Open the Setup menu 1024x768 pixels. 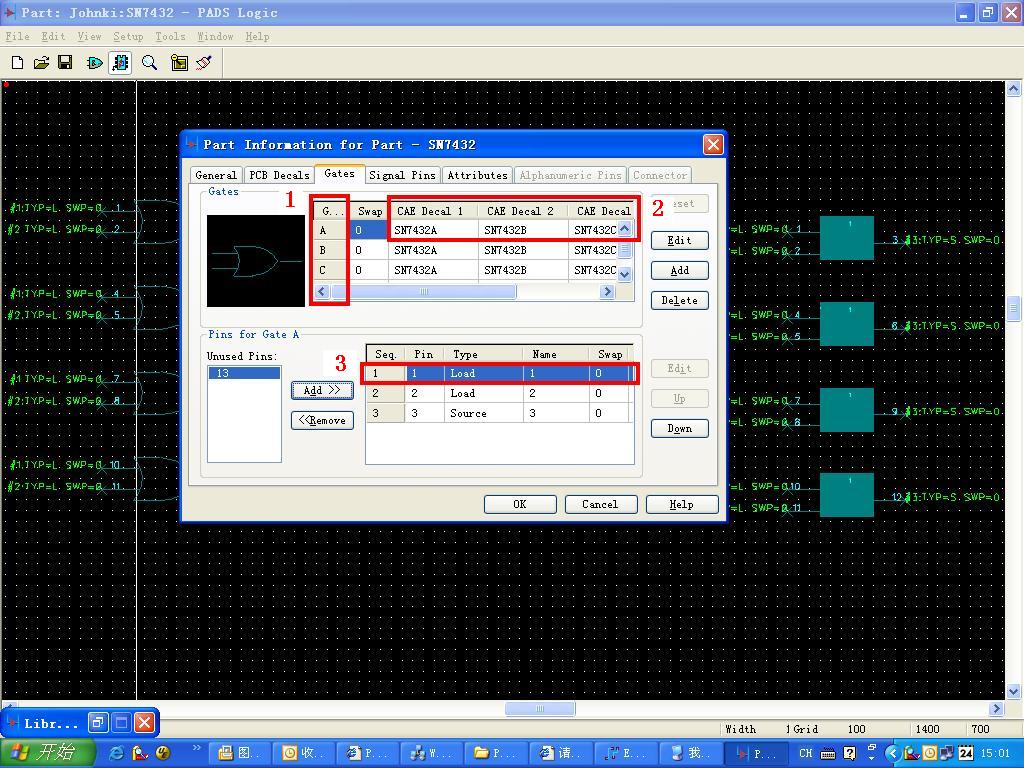(128, 37)
